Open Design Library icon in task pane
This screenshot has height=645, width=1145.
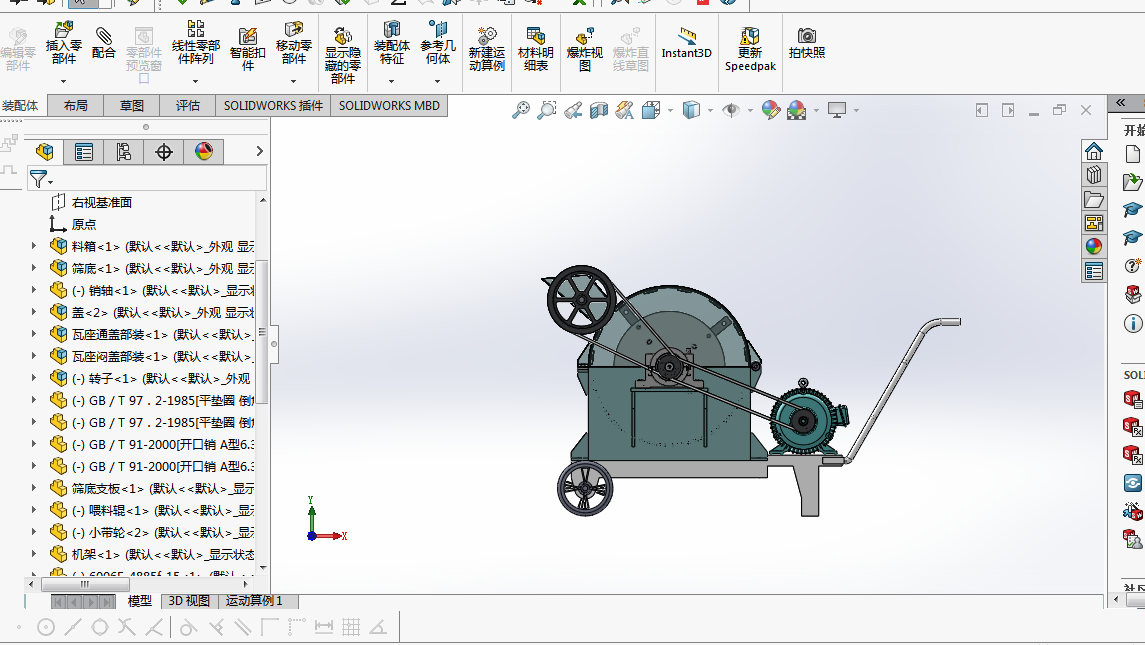tap(1094, 175)
